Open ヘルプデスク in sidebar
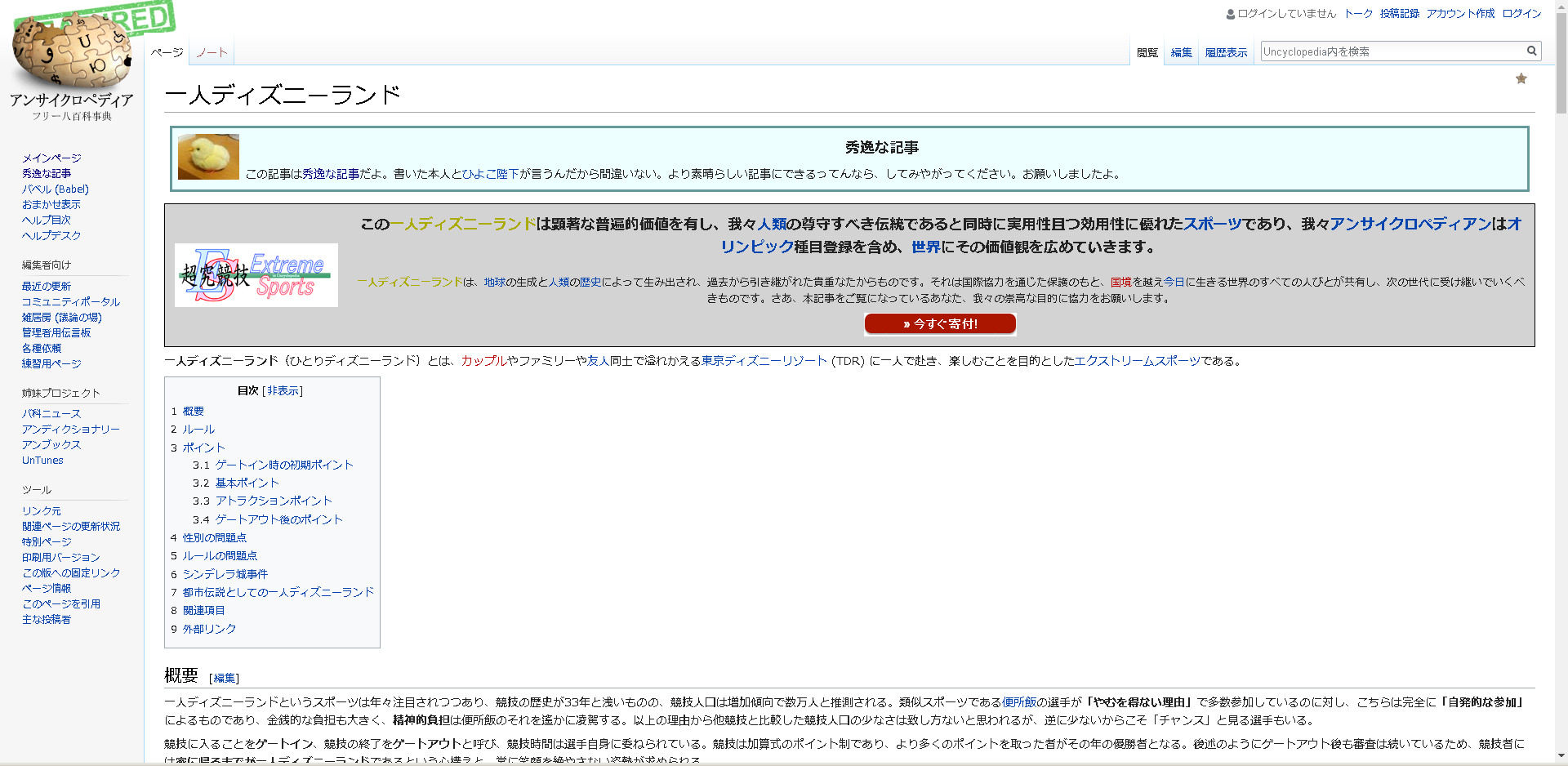This screenshot has height=766, width=1568. (x=51, y=235)
